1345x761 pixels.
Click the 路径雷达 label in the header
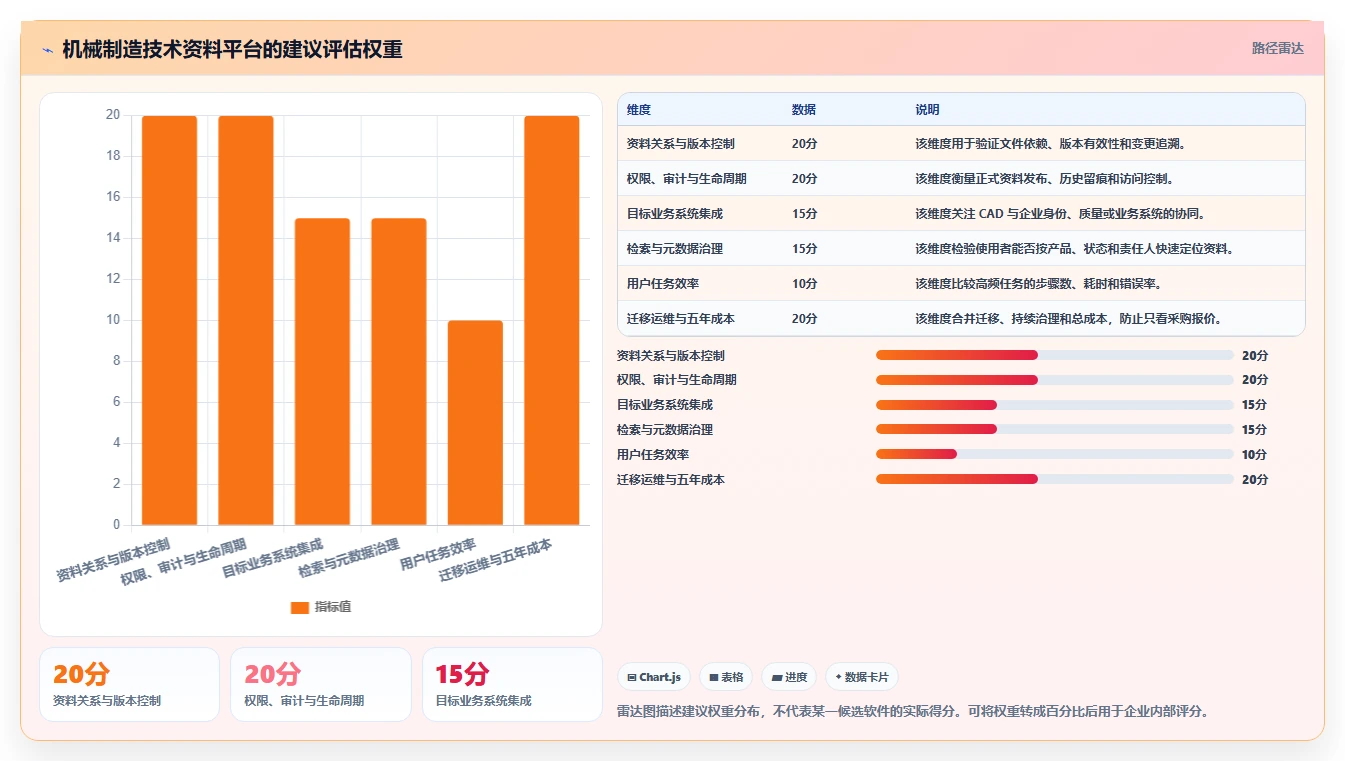coord(1278,48)
